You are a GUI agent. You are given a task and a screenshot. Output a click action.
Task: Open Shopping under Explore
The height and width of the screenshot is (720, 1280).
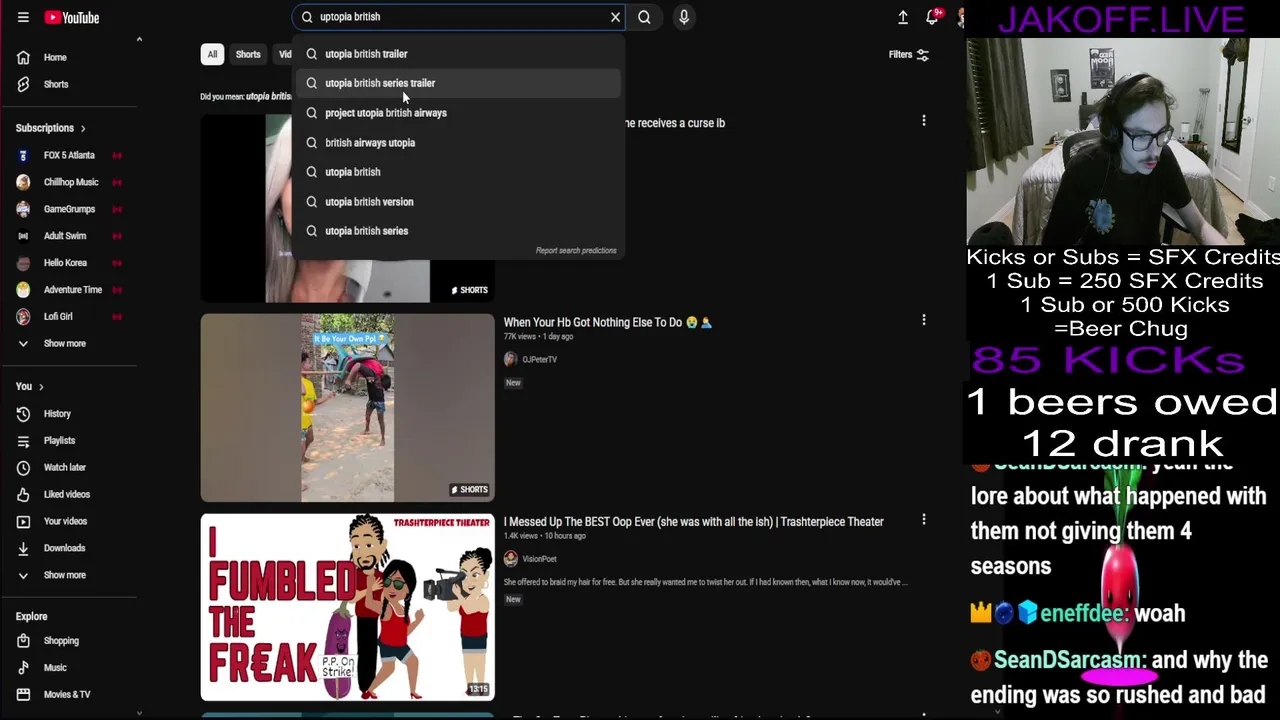point(70,641)
